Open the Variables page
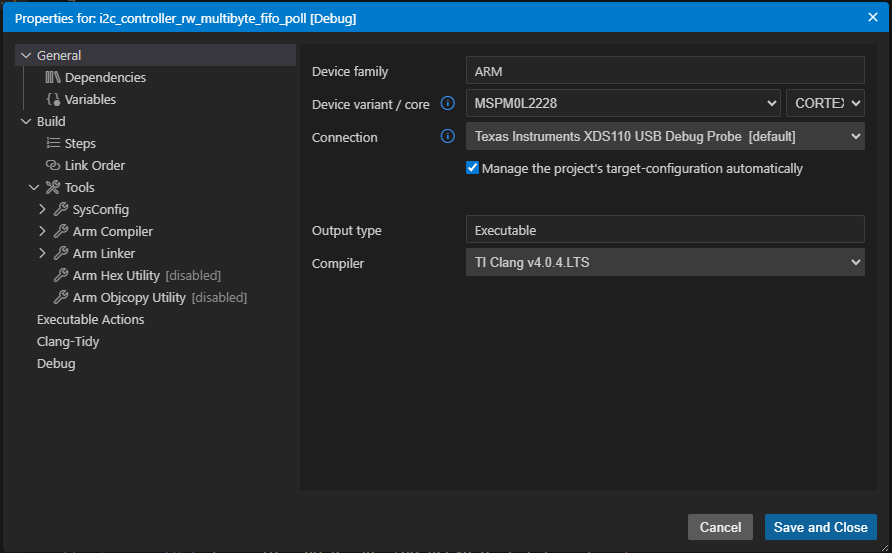 (x=90, y=100)
